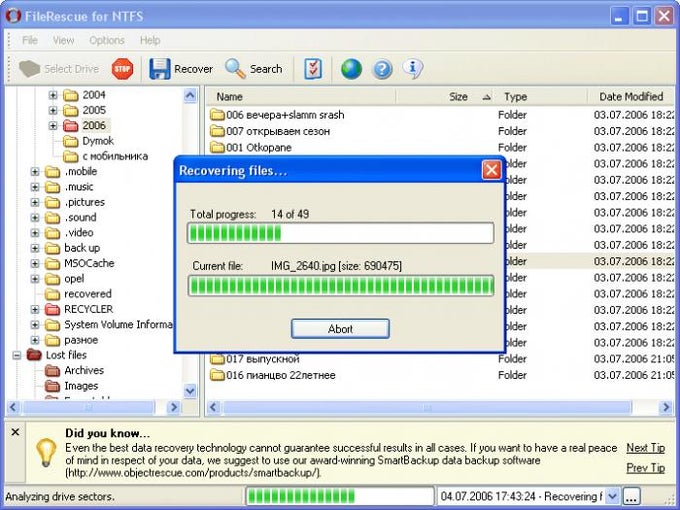Sort by Date Modified column header

point(631,97)
